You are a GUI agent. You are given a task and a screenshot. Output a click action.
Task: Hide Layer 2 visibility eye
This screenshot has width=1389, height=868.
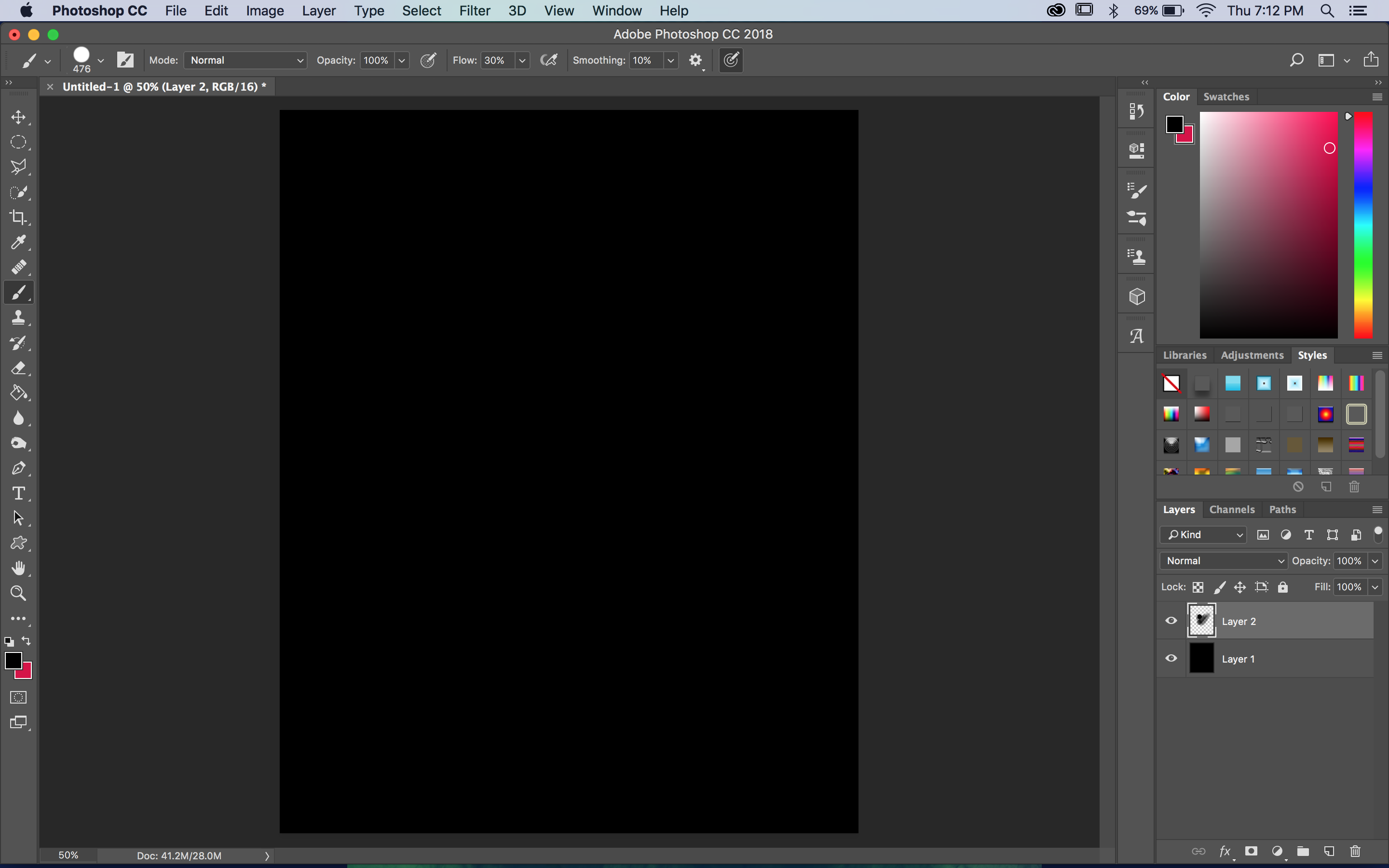(1171, 621)
